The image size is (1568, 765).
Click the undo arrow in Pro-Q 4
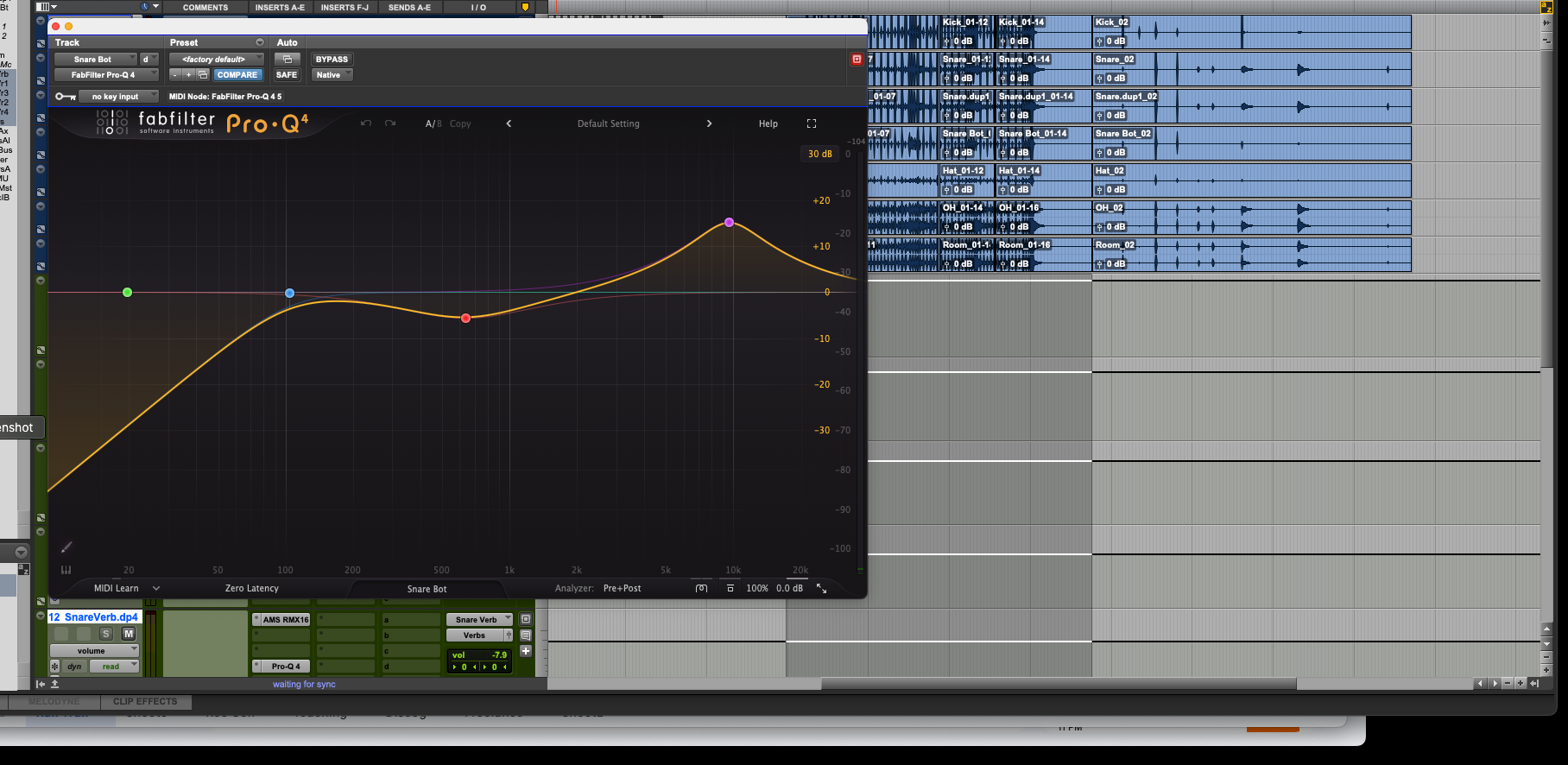pyautogui.click(x=366, y=123)
